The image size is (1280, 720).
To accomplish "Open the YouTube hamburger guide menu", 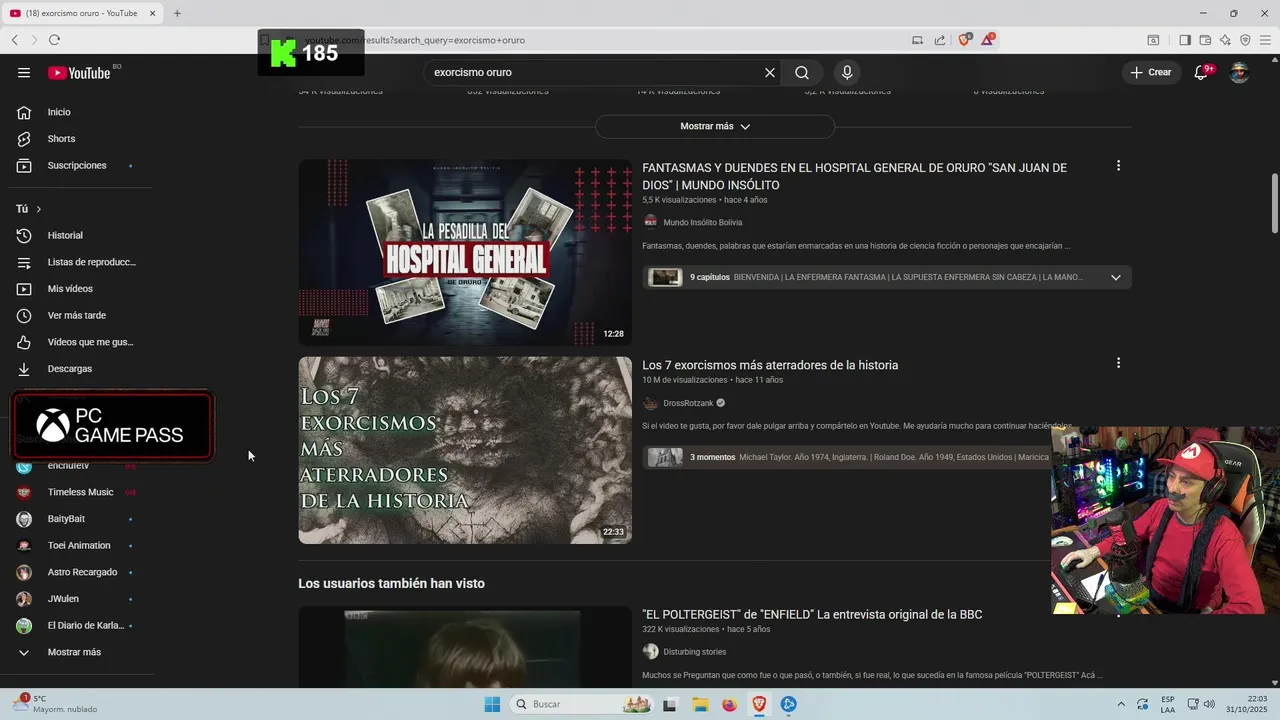I will pos(24,73).
